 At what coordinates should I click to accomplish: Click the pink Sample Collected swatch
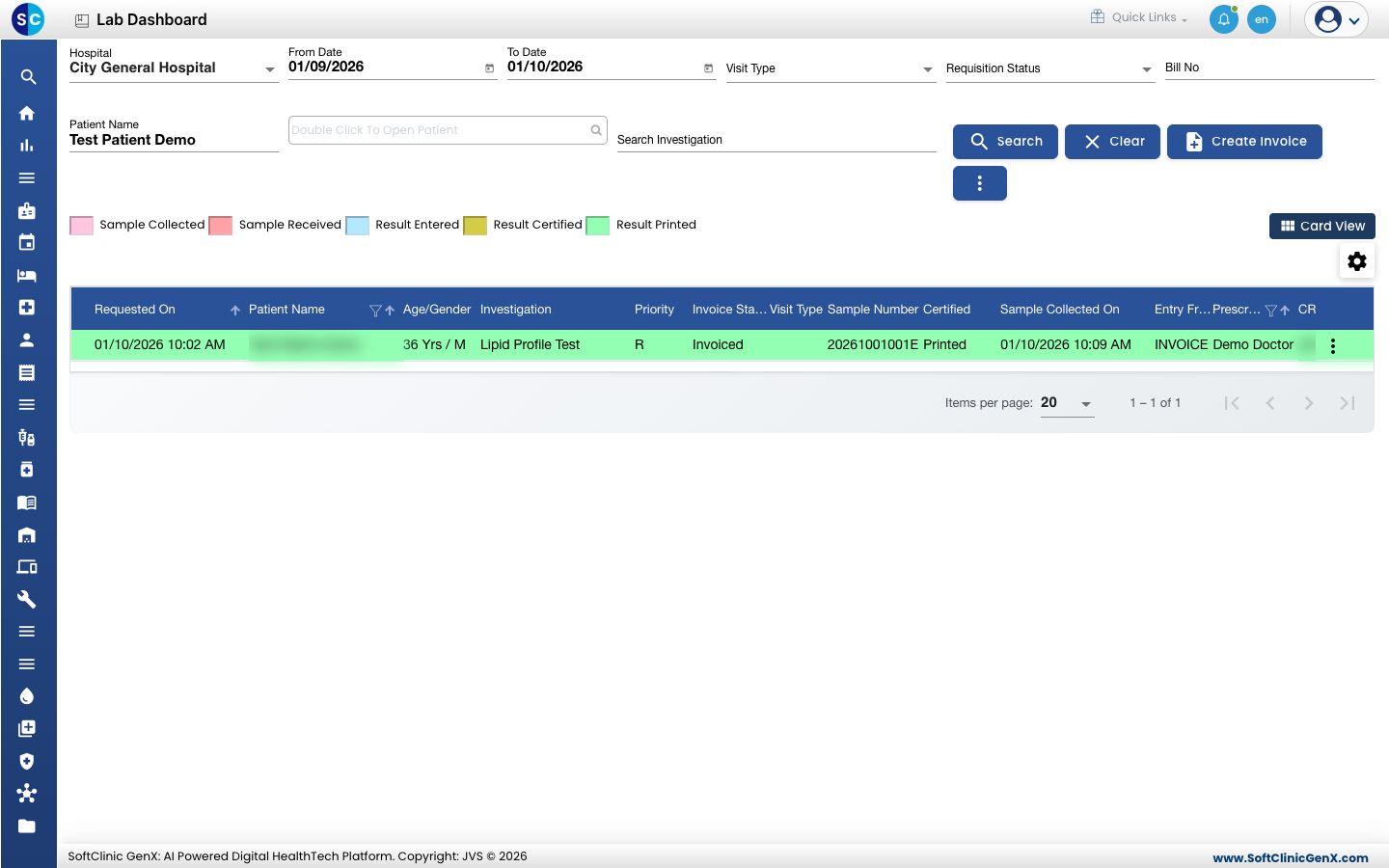coord(82,226)
